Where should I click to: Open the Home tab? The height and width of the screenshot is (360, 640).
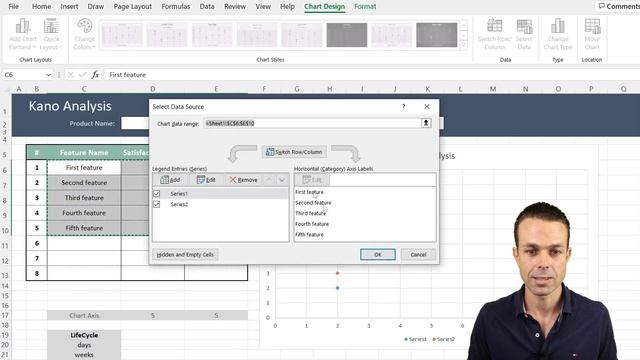tap(41, 6)
